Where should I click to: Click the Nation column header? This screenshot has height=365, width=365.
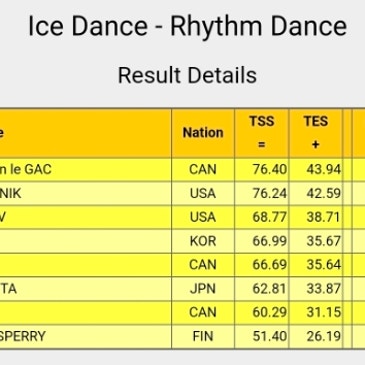click(x=203, y=133)
